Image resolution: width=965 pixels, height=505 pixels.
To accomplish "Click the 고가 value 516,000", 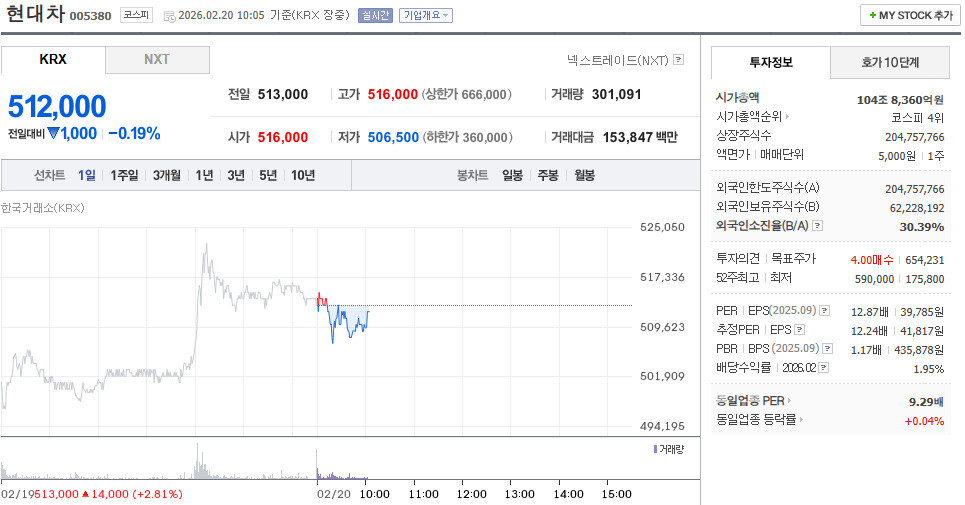I will coord(393,94).
